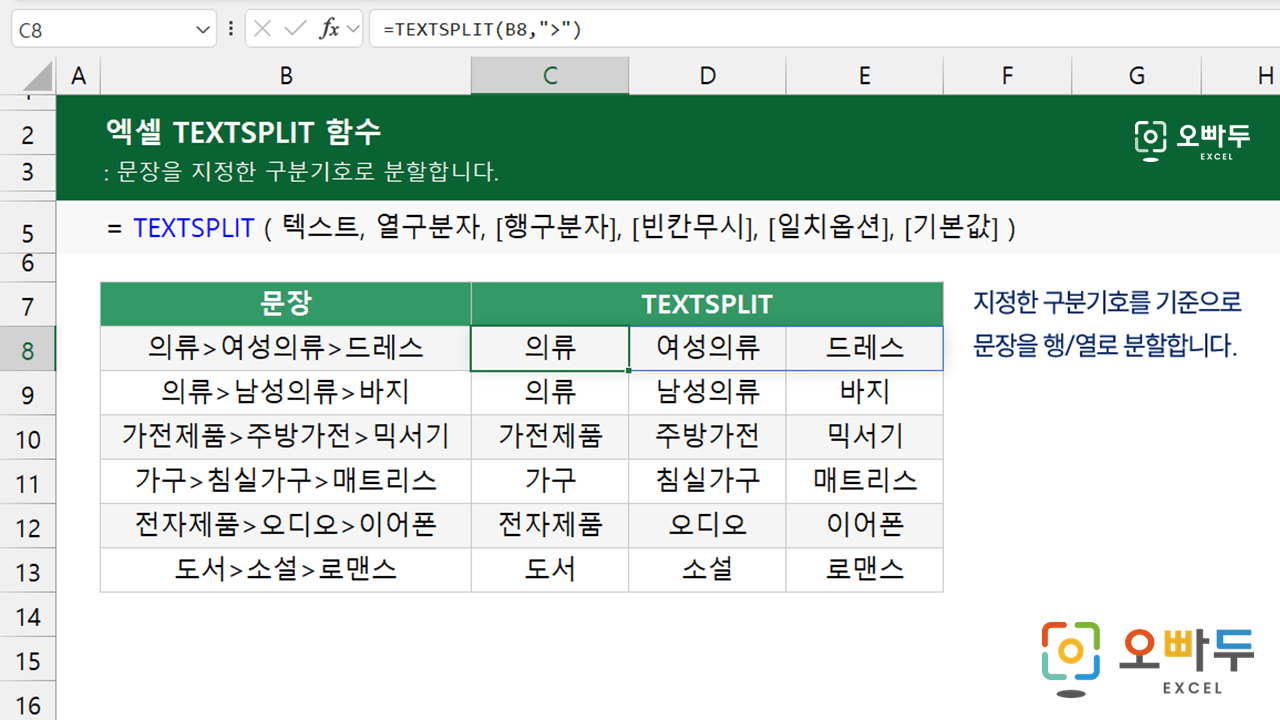Screen dimensions: 1280x720
Task: Select row 10 header
Action: point(28,438)
